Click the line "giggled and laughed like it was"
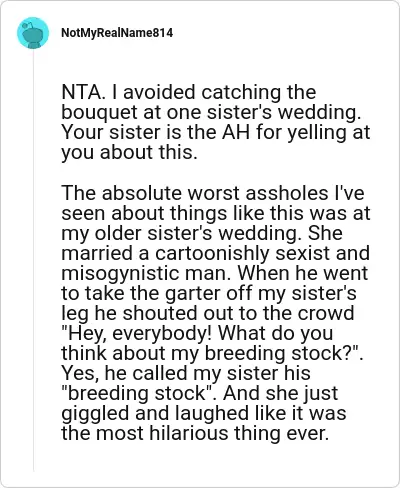Viewport: 400px width, 488px height. [x=204, y=413]
